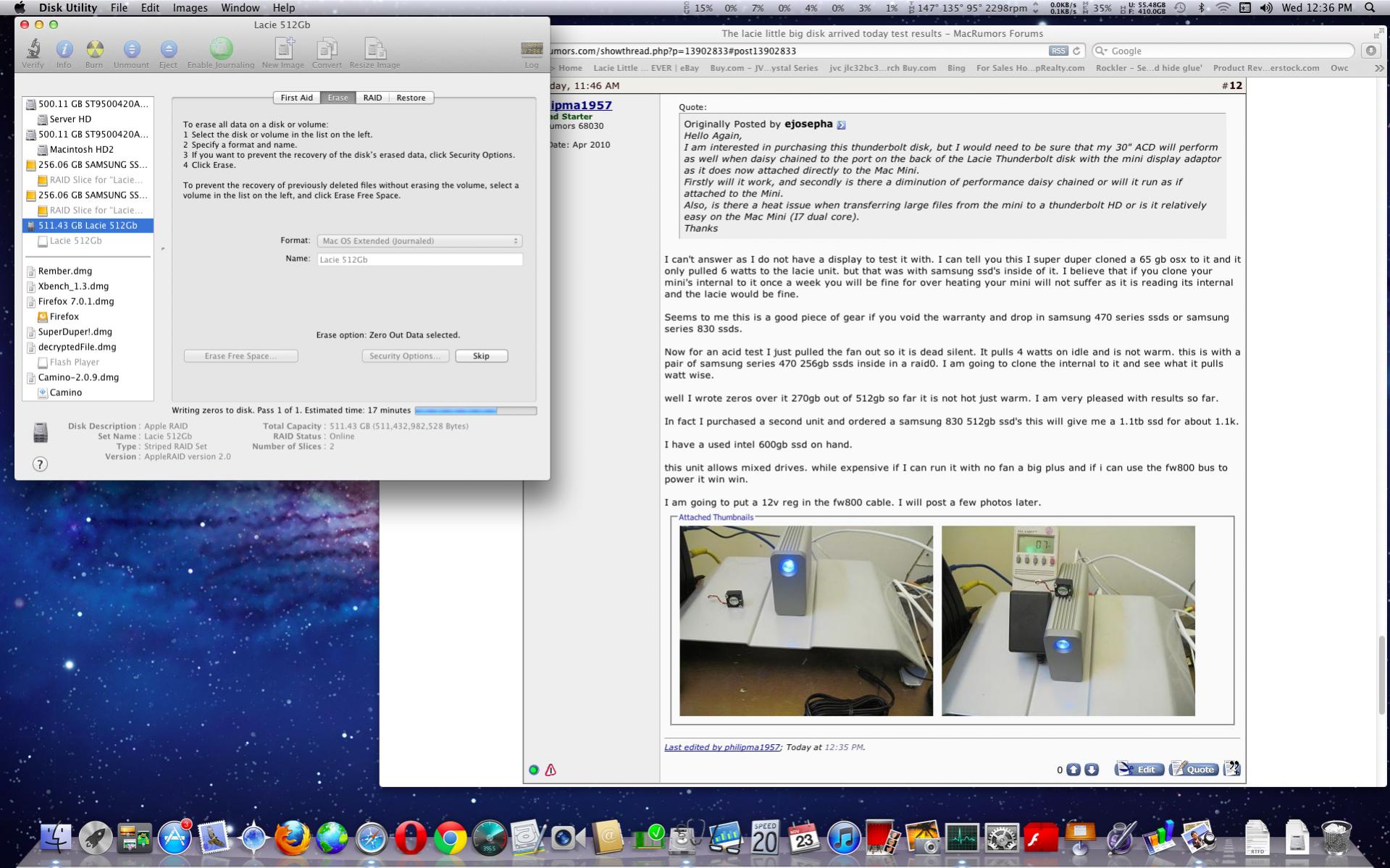This screenshot has height=868, width=1390.
Task: Open Firefox from the Dock
Action: pyautogui.click(x=293, y=838)
